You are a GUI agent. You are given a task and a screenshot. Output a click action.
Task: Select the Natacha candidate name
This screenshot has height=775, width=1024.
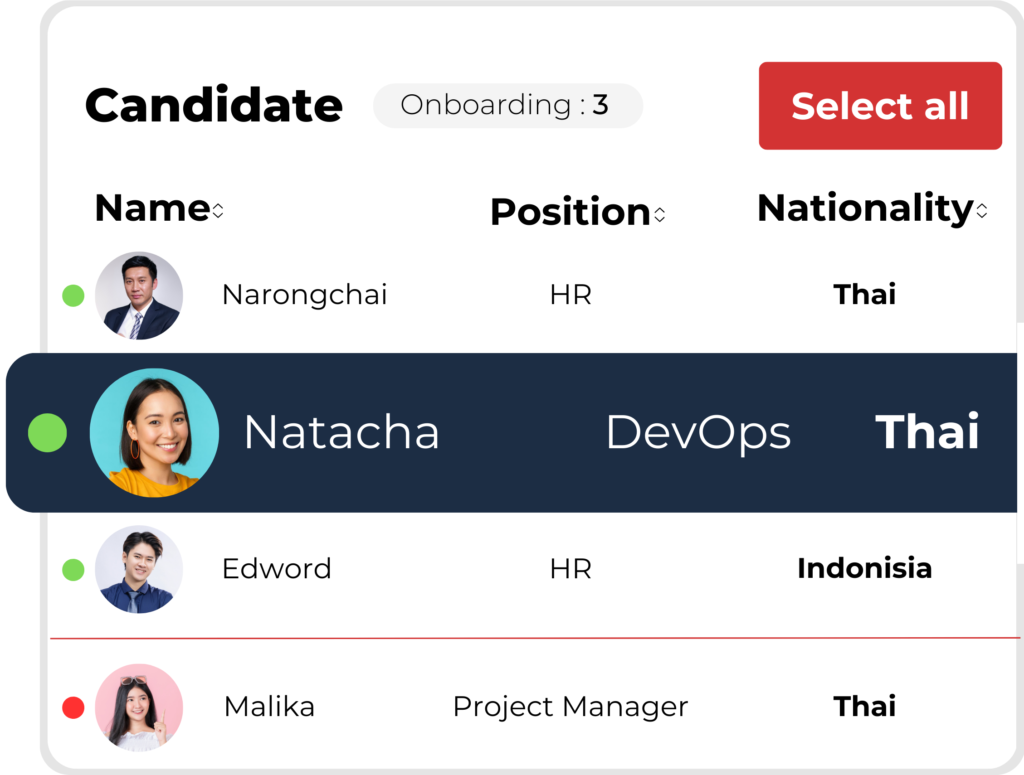point(342,432)
